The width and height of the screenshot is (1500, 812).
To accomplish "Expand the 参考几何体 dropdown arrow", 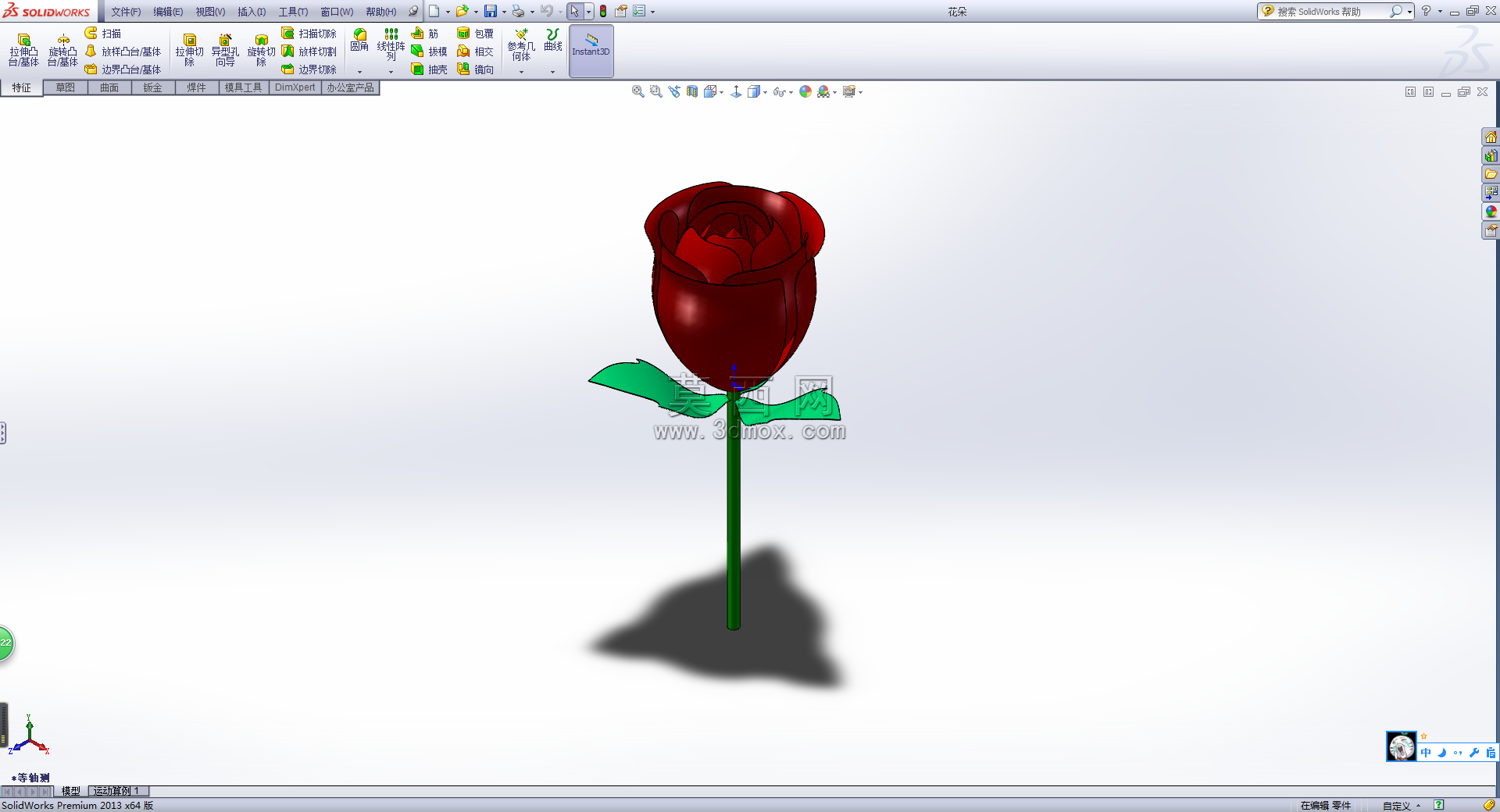I will pos(521,72).
